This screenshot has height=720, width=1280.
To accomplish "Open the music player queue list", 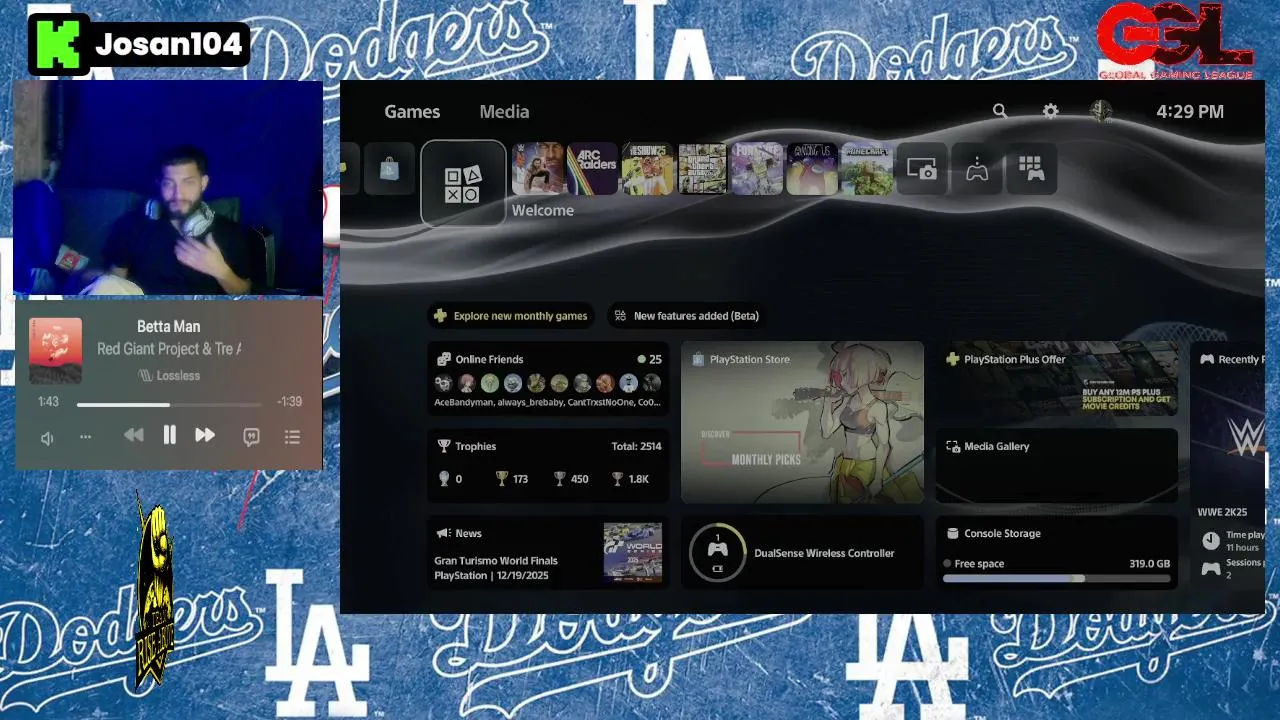I will pos(292,437).
